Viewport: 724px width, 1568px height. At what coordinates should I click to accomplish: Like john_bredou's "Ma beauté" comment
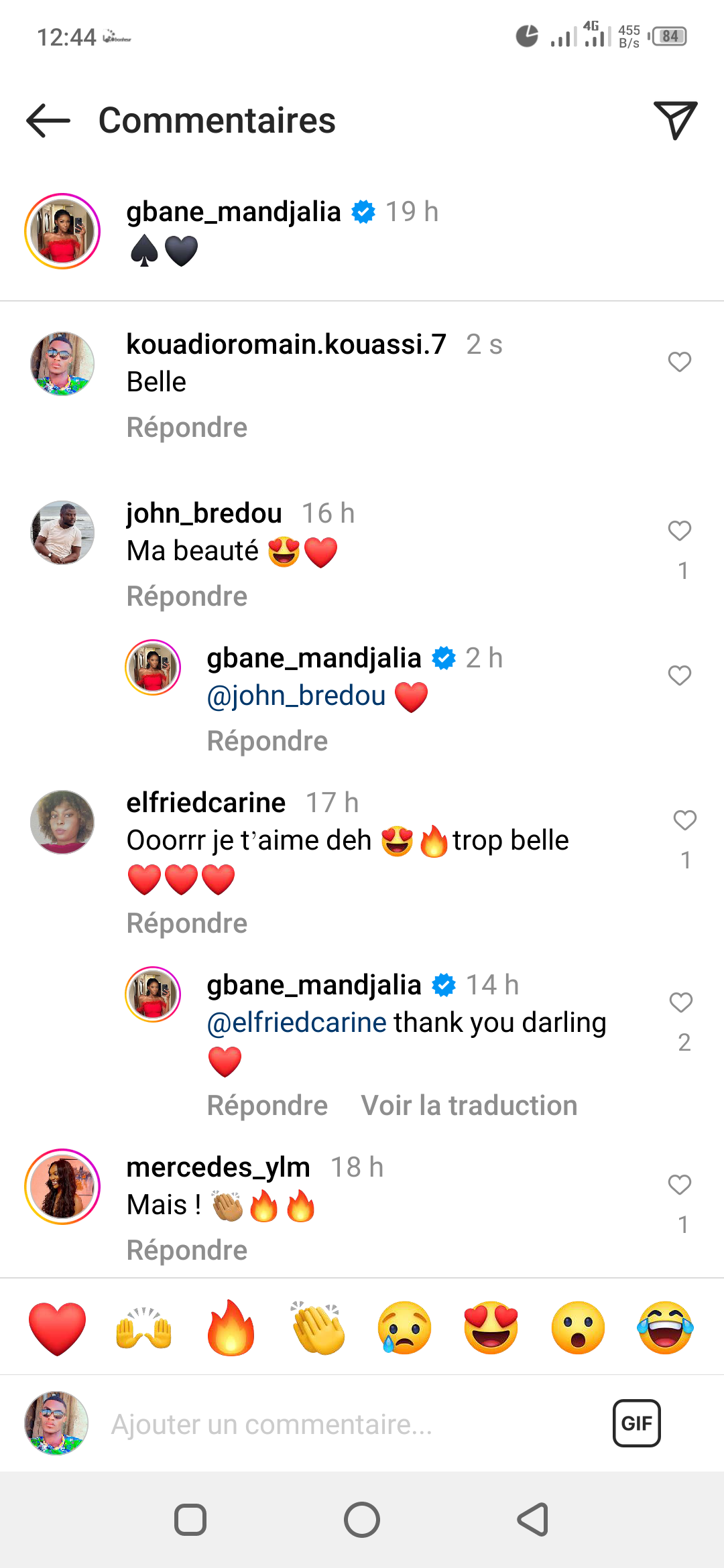click(679, 531)
